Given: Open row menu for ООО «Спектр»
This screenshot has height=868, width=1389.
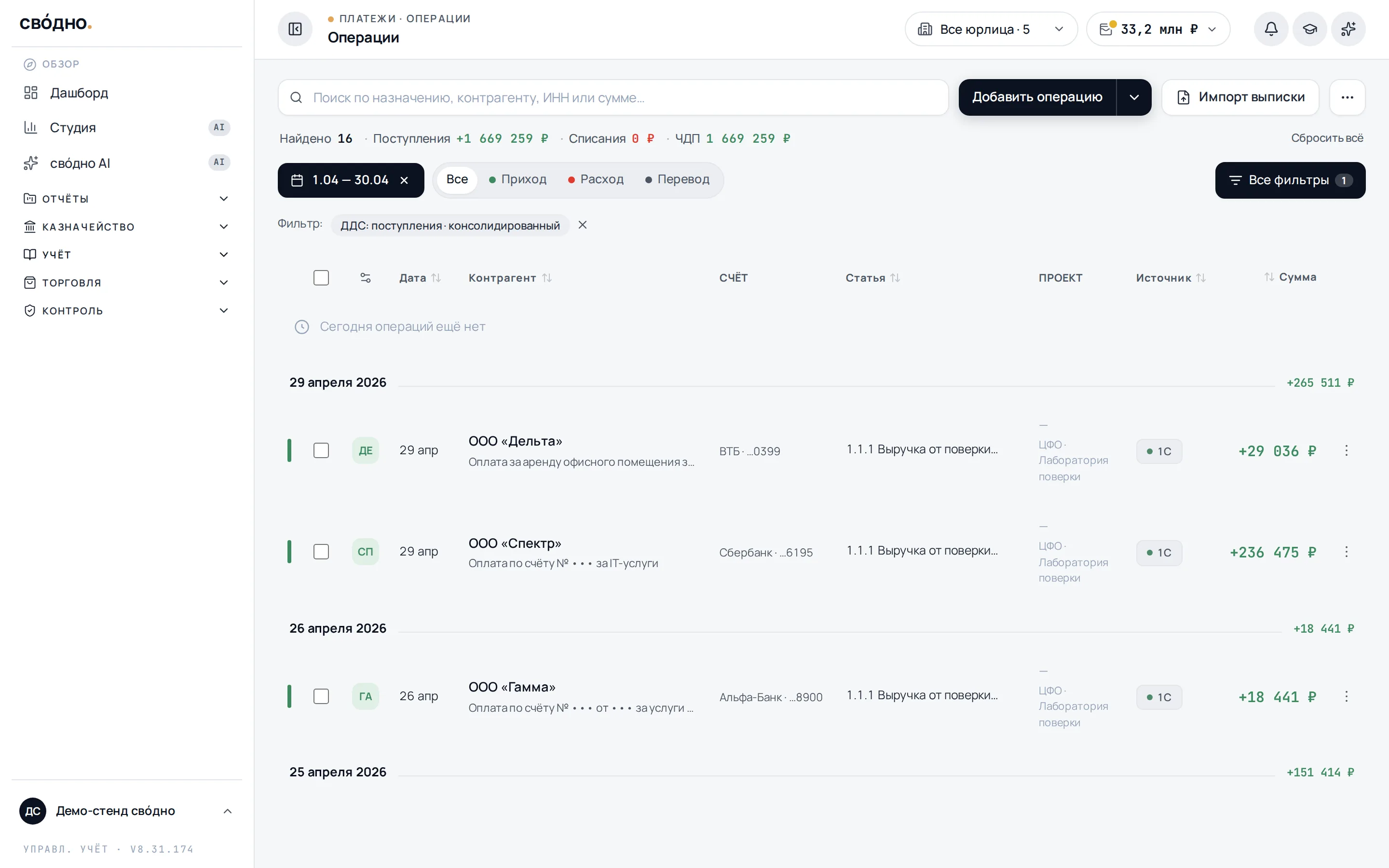Looking at the screenshot, I should [x=1346, y=552].
